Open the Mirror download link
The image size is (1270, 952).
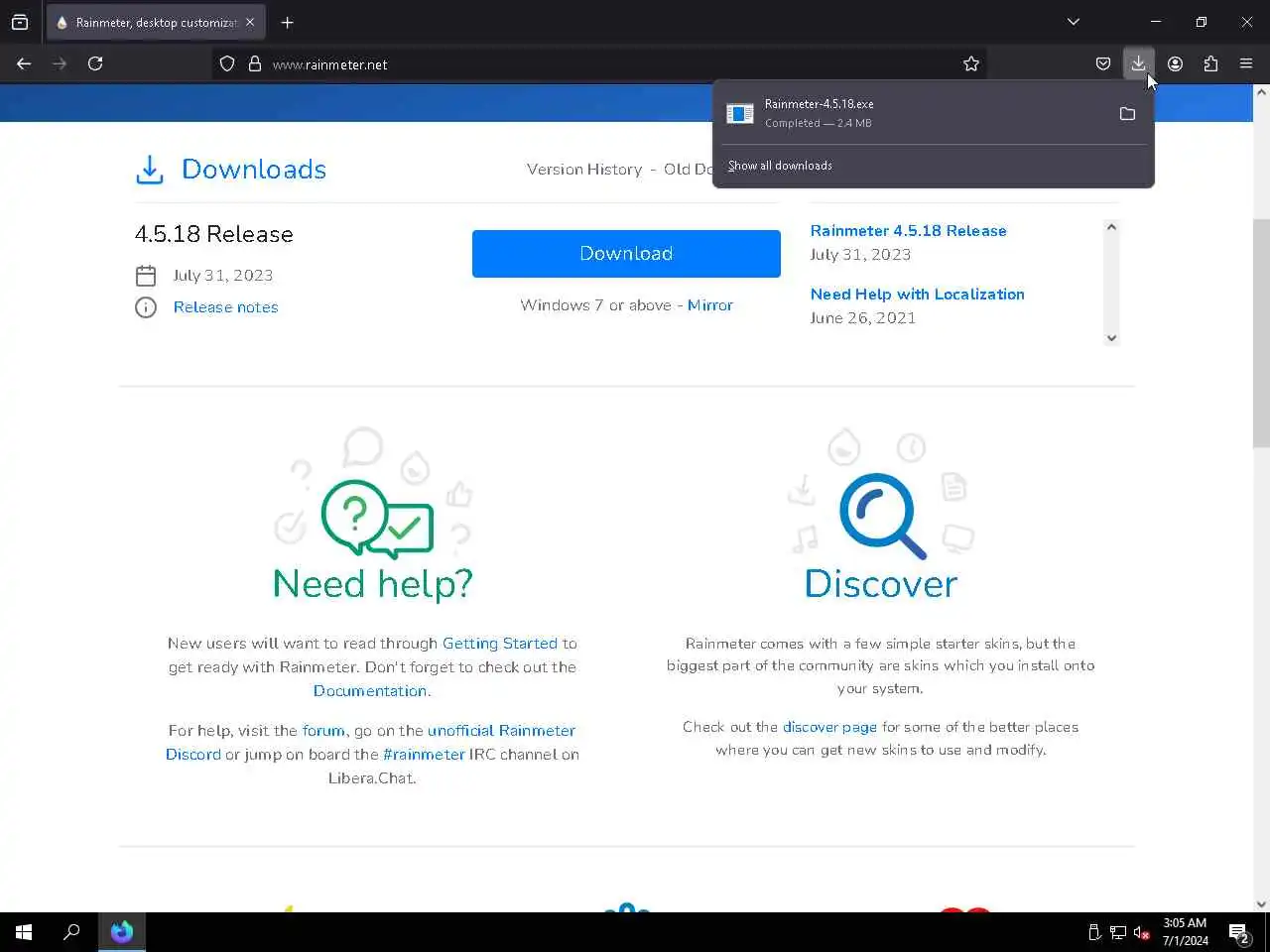pos(710,305)
